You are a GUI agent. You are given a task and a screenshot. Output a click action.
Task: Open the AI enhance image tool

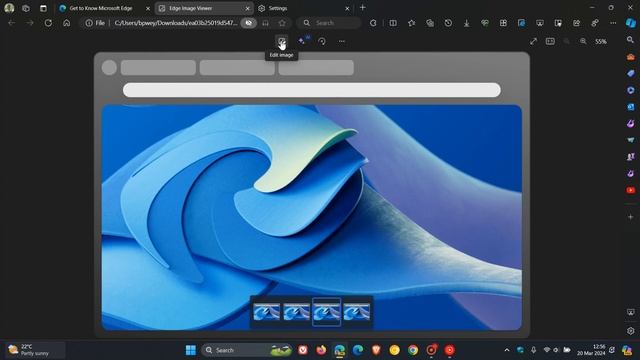pos(303,41)
